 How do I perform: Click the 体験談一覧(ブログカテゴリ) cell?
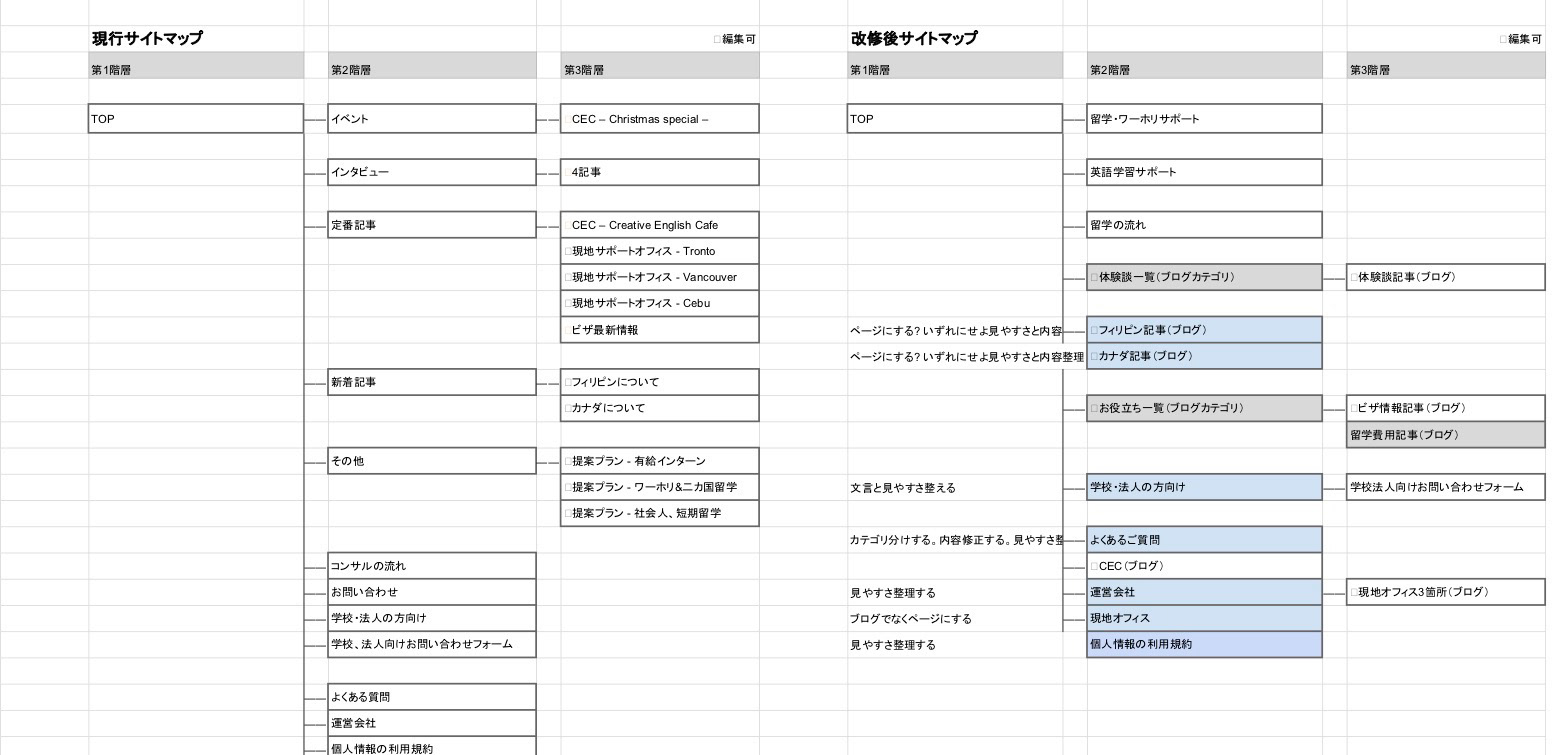[x=1204, y=277]
